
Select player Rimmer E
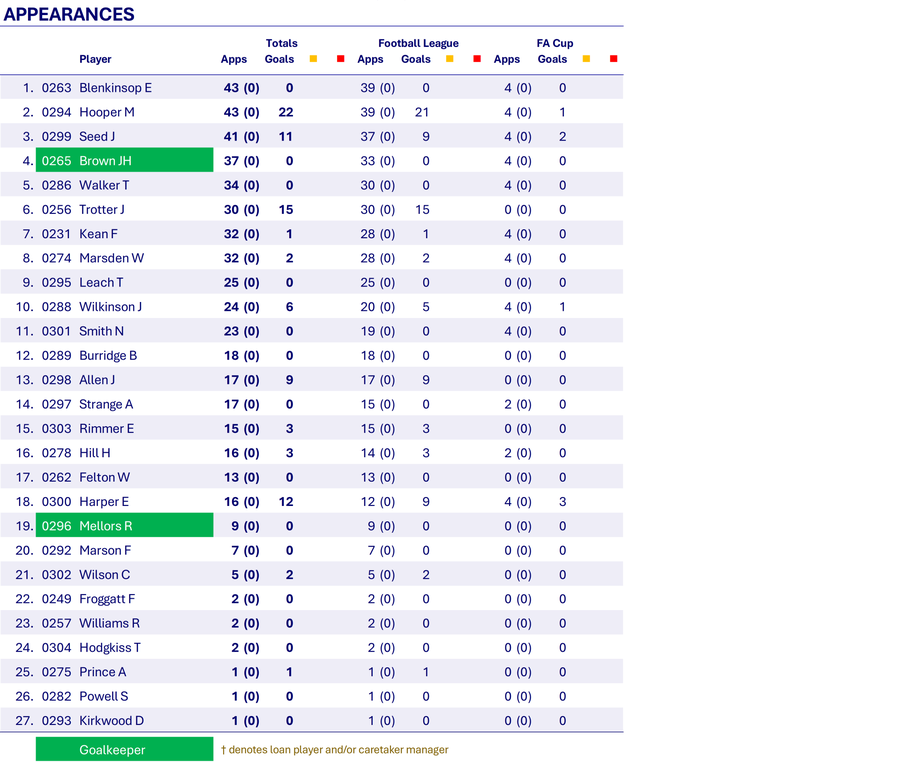click(107, 429)
